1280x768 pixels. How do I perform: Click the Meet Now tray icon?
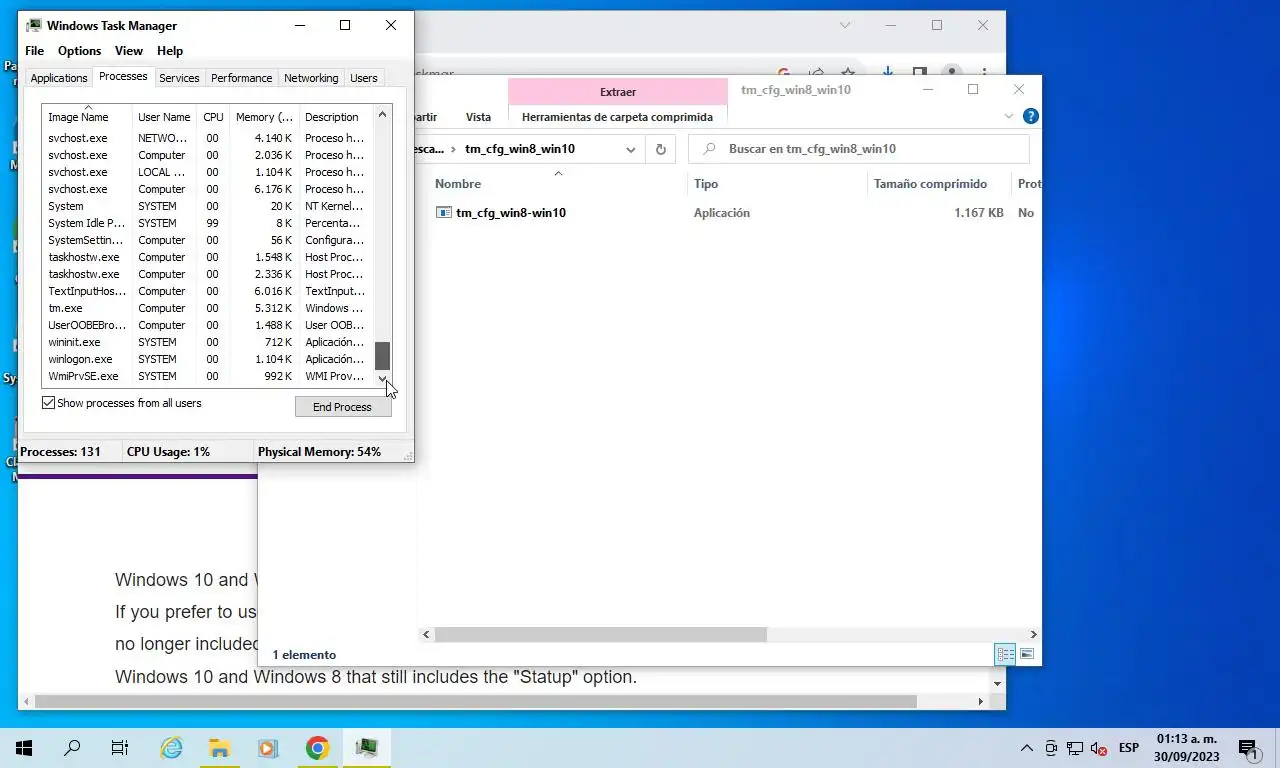pyautogui.click(x=1051, y=748)
